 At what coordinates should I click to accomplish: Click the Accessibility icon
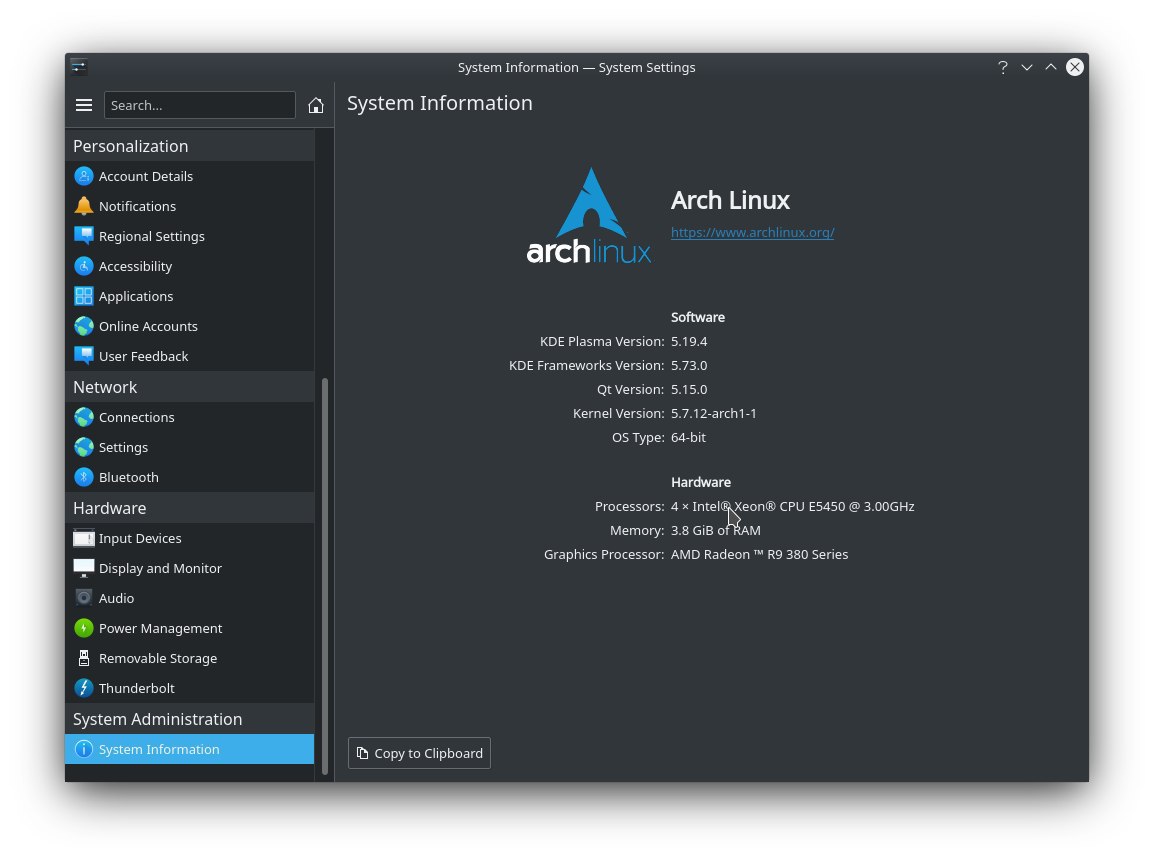click(84, 266)
